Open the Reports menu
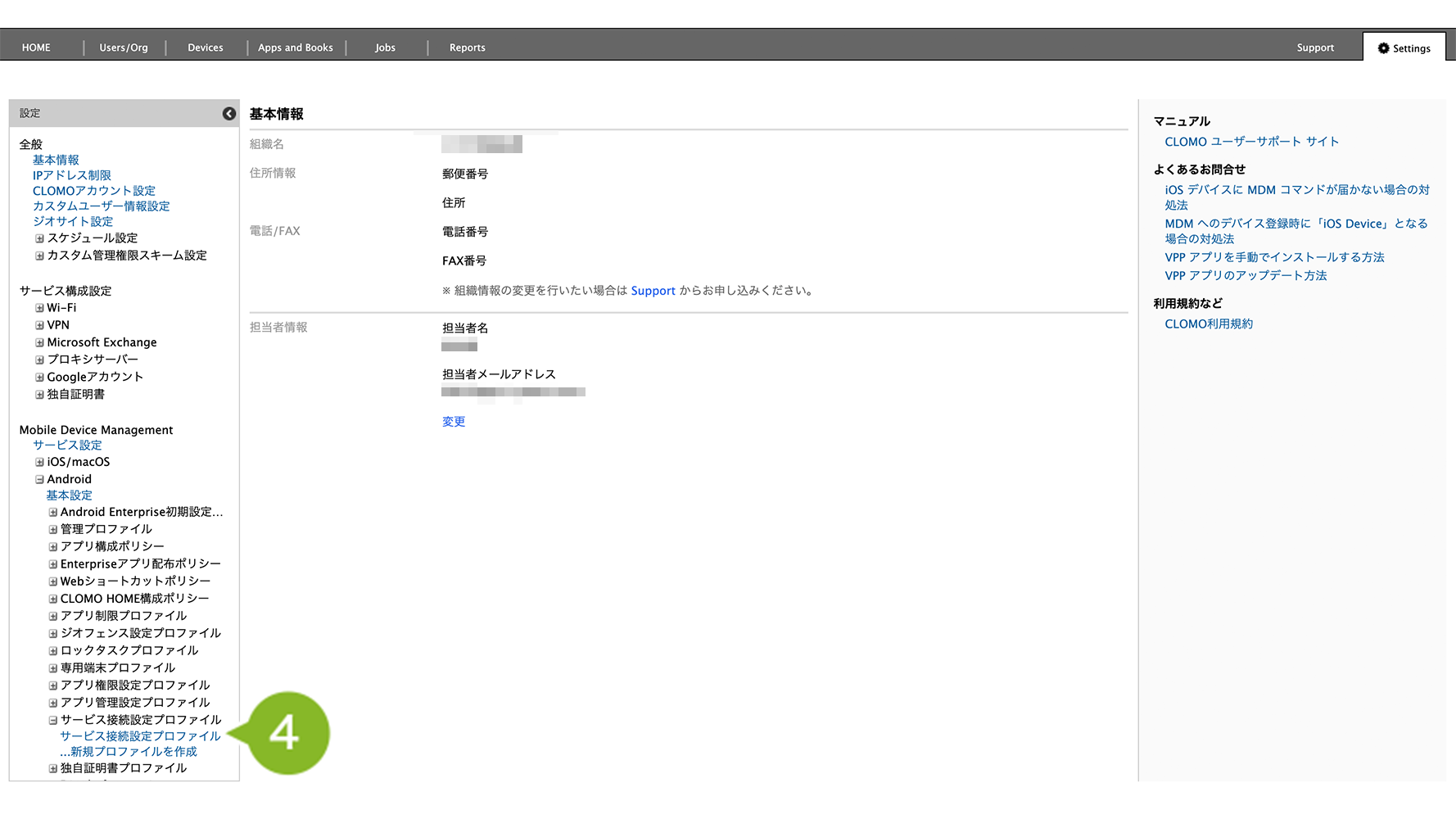The height and width of the screenshot is (819, 1456). point(467,48)
